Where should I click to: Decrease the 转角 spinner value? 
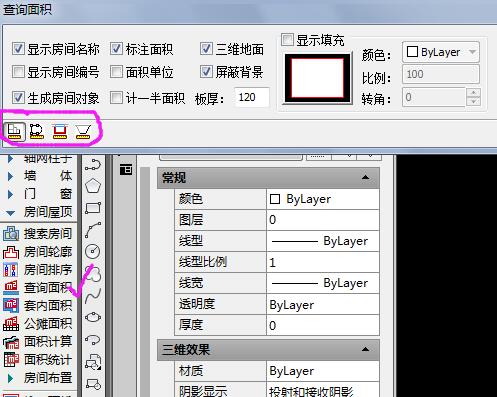[x=473, y=101]
